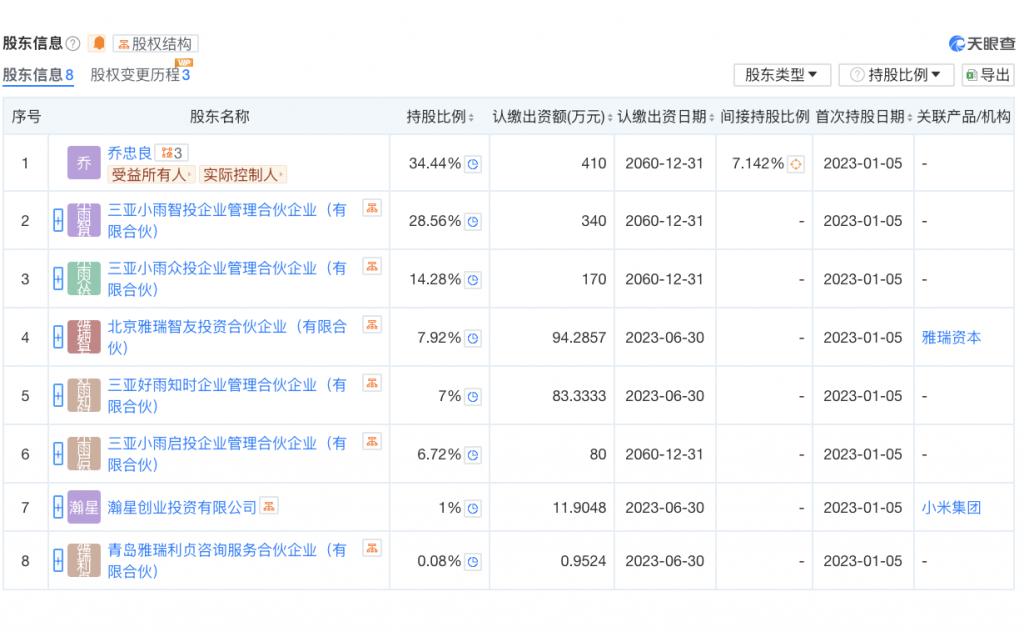Click the indirect holding icon beside 7.142%

click(796, 164)
